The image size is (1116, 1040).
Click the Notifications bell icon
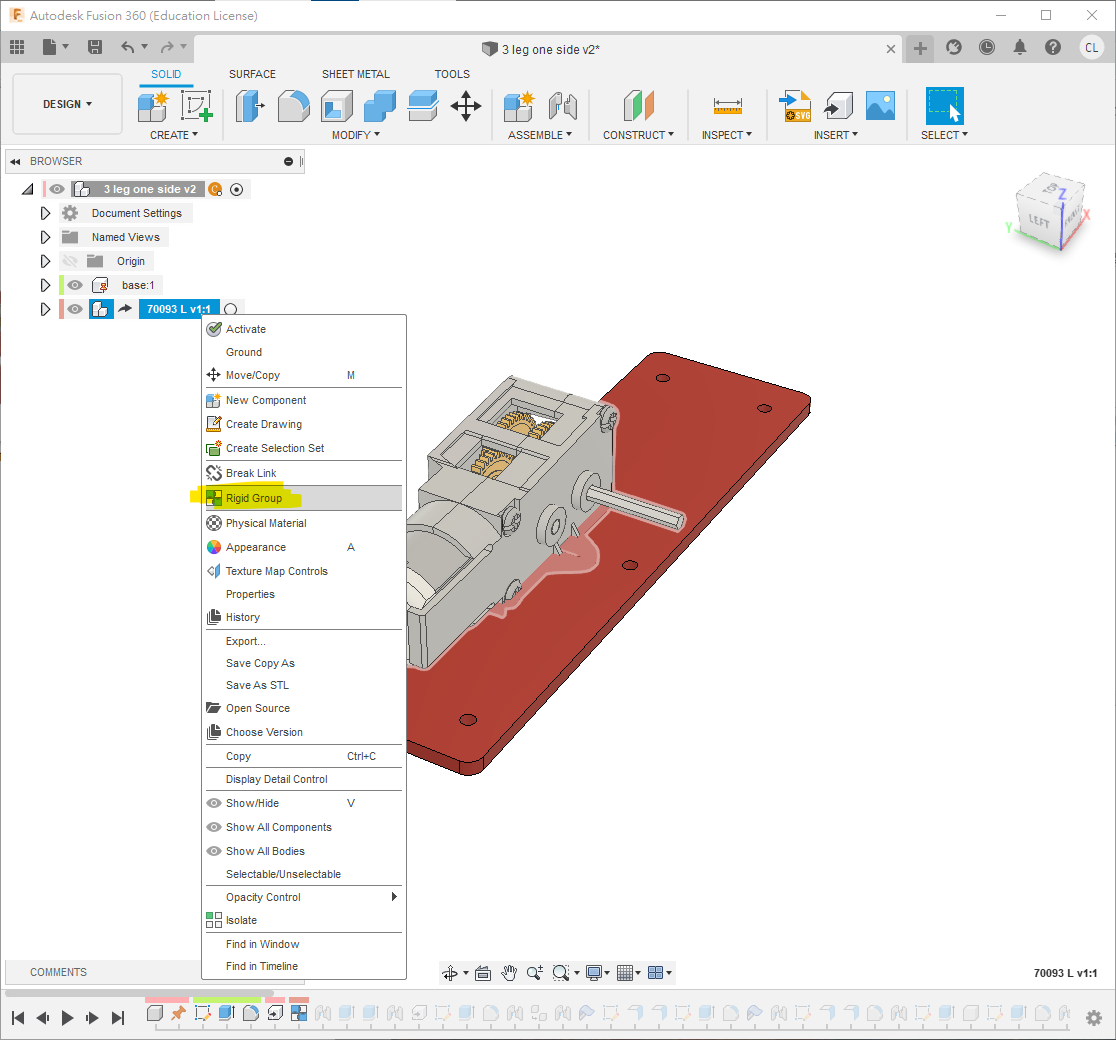pos(1020,47)
